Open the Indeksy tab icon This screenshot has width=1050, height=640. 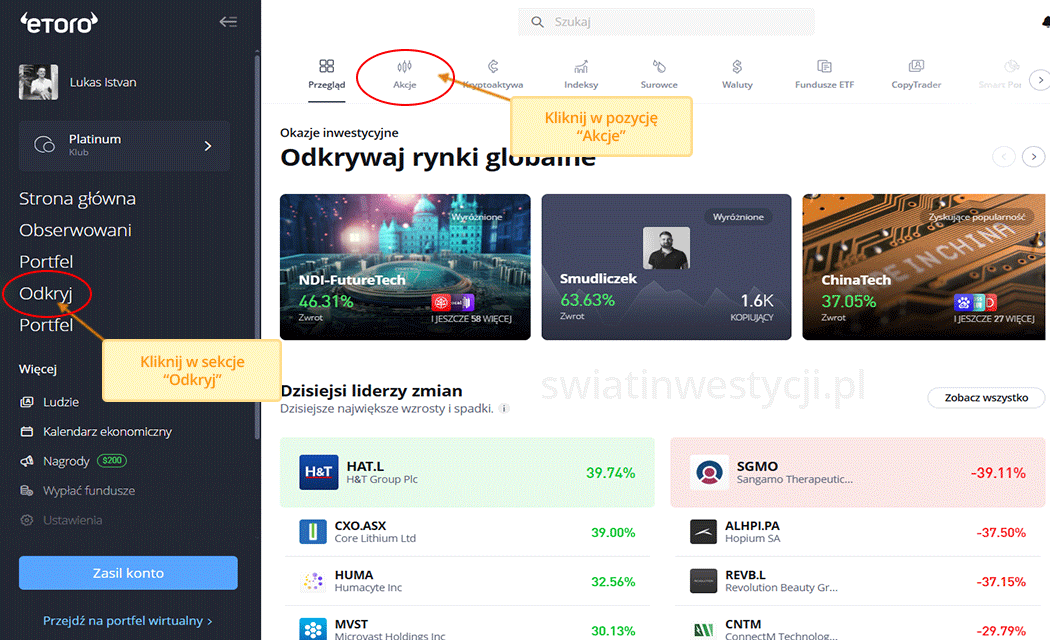click(581, 66)
